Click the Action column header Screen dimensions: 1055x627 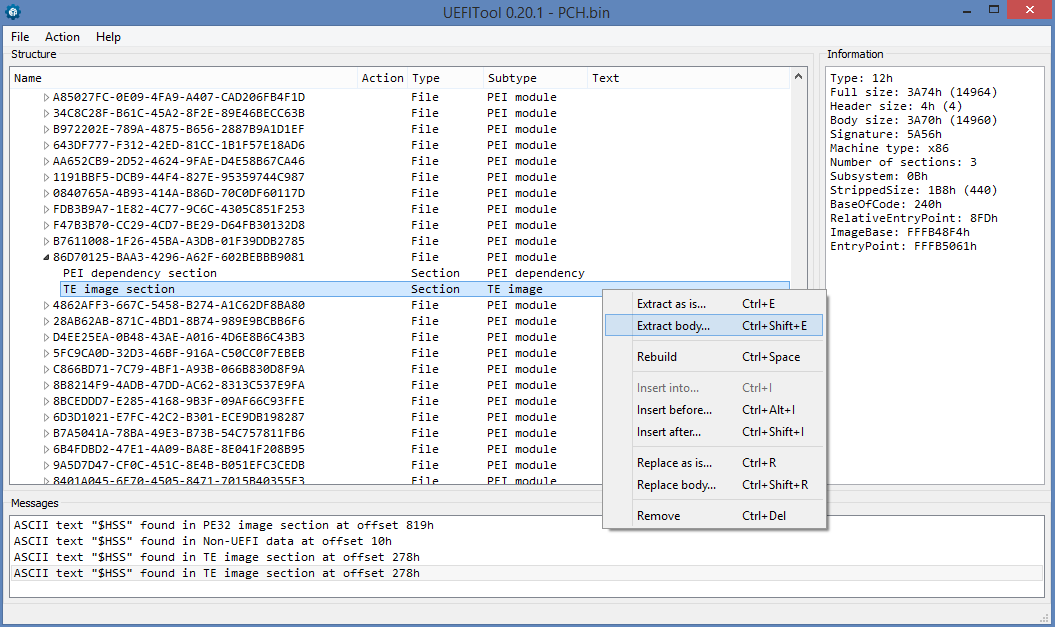(x=382, y=78)
